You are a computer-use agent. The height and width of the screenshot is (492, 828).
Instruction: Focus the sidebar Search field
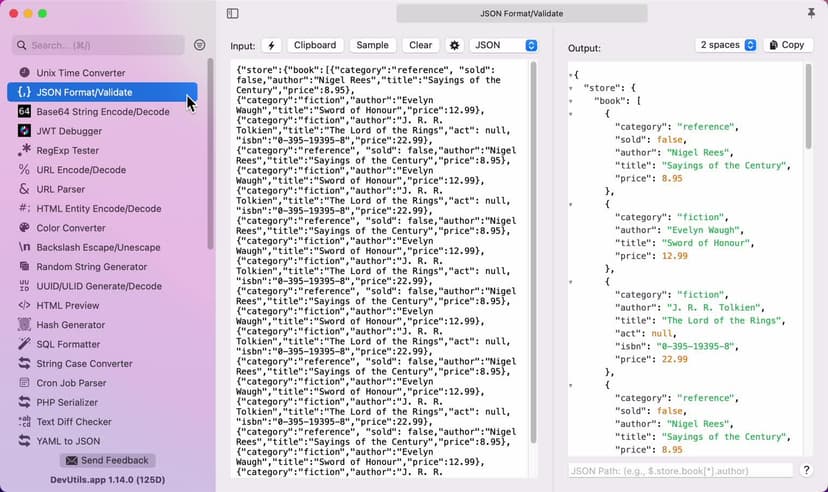tap(98, 45)
